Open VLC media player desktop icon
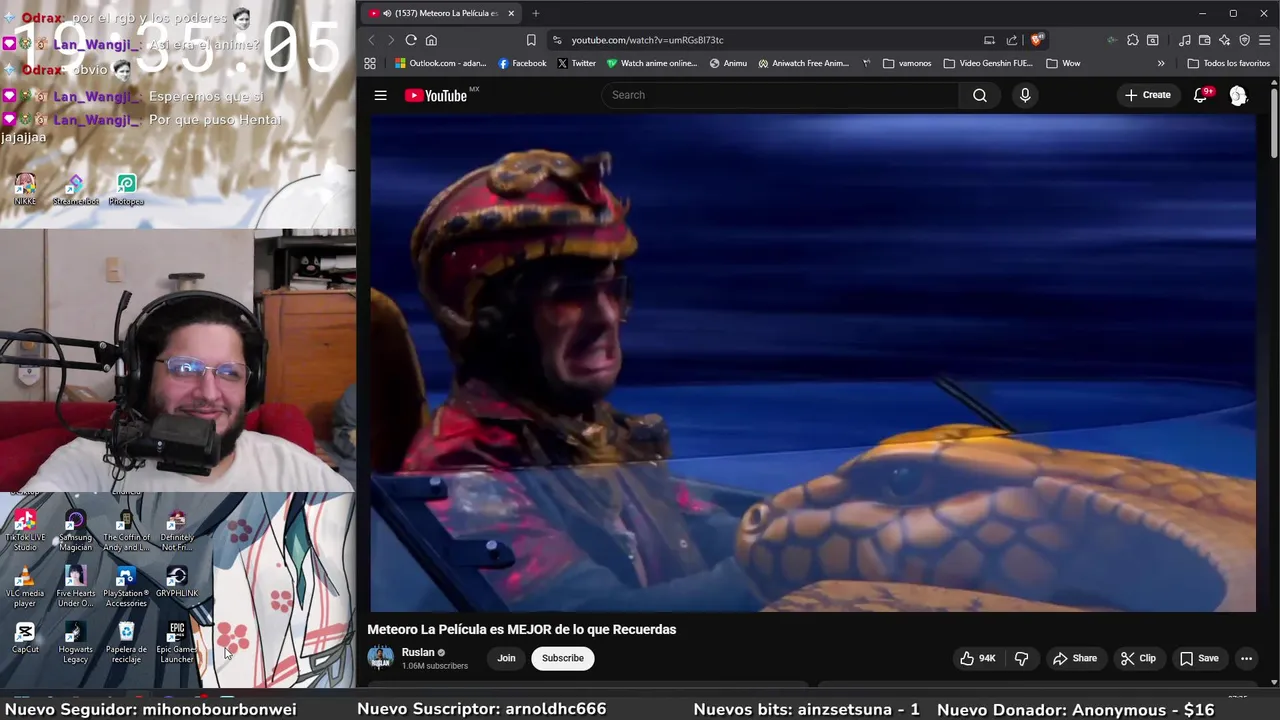This screenshot has height=720, width=1280. tap(25, 587)
